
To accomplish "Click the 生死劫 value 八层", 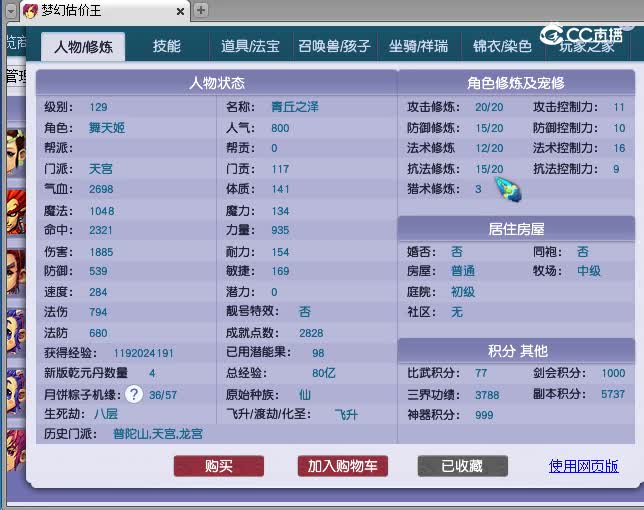I will 106,414.
